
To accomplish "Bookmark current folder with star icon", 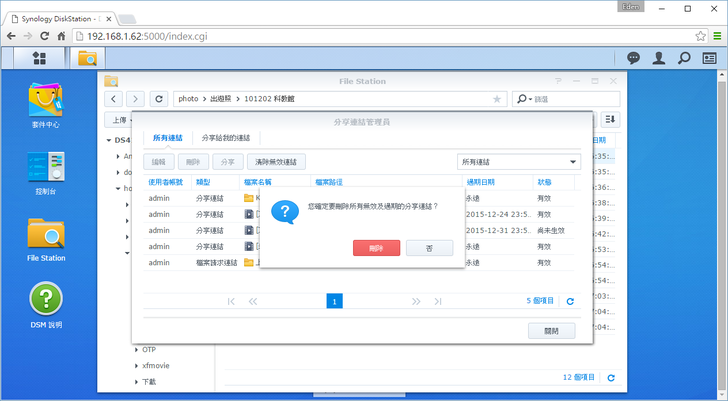I will [497, 99].
